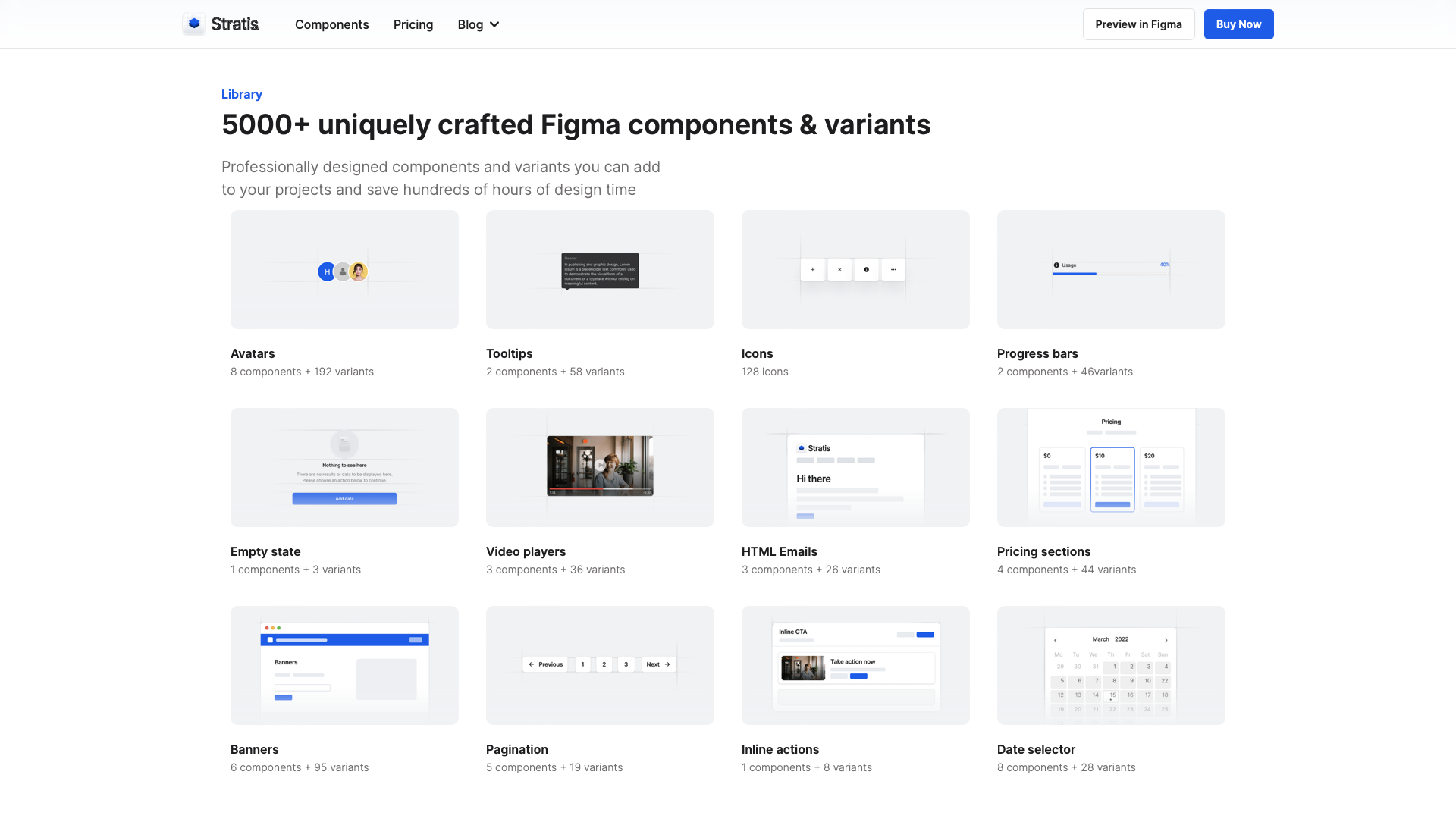This screenshot has width=1456, height=819.
Task: Click the Previous button in Pagination preview
Action: pos(545,664)
